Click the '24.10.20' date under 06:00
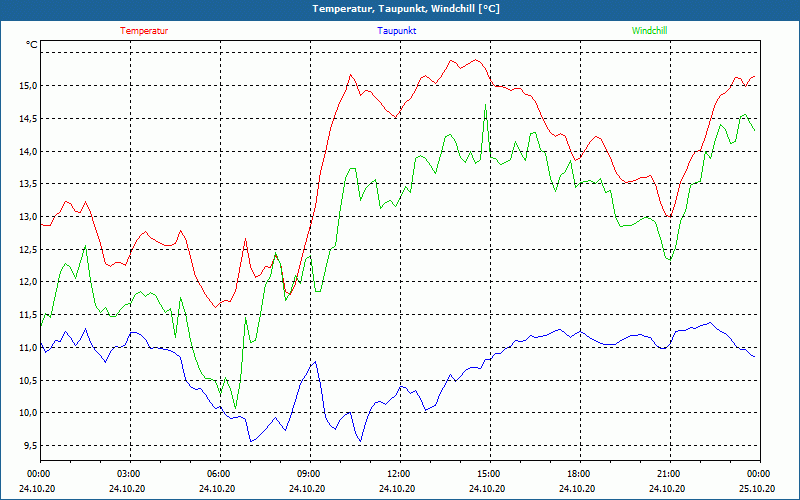Viewport: 800px width, 500px height. (217, 488)
